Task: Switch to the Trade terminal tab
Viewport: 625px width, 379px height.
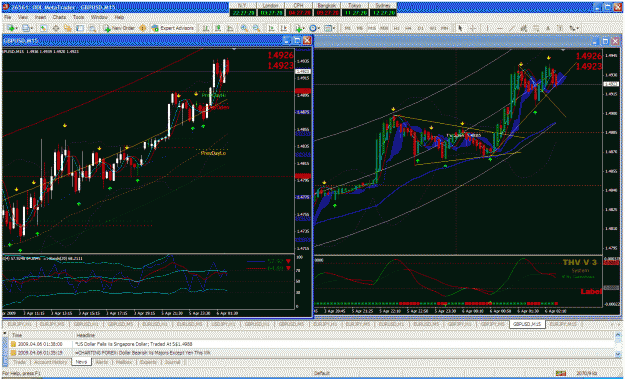Action: tap(20, 362)
